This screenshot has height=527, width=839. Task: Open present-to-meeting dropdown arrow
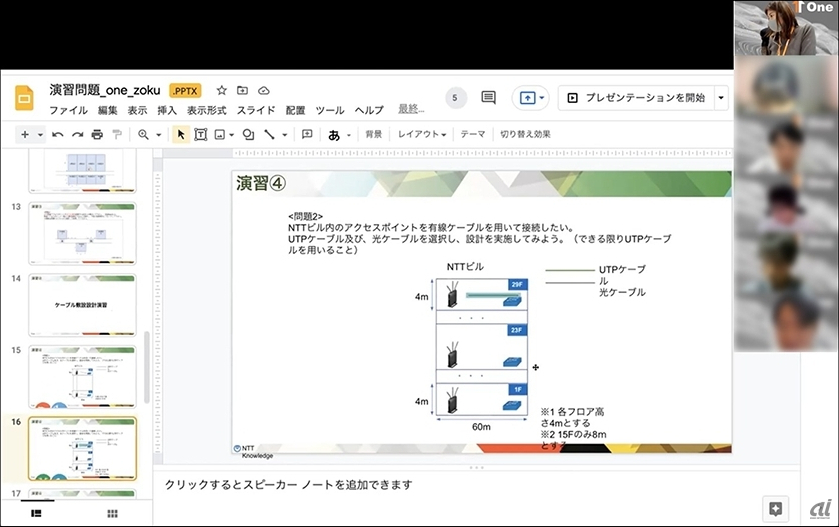click(541, 98)
